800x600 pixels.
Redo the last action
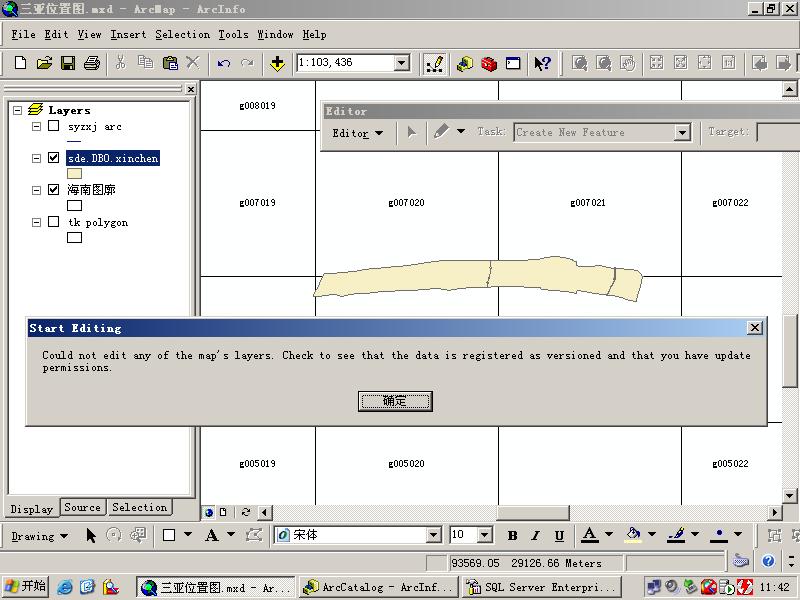[x=247, y=63]
